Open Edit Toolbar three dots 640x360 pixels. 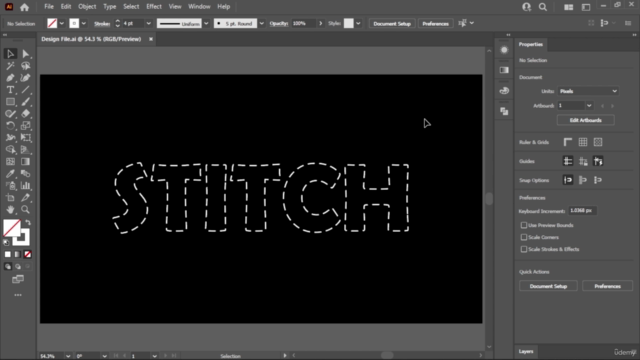[x=18, y=295]
